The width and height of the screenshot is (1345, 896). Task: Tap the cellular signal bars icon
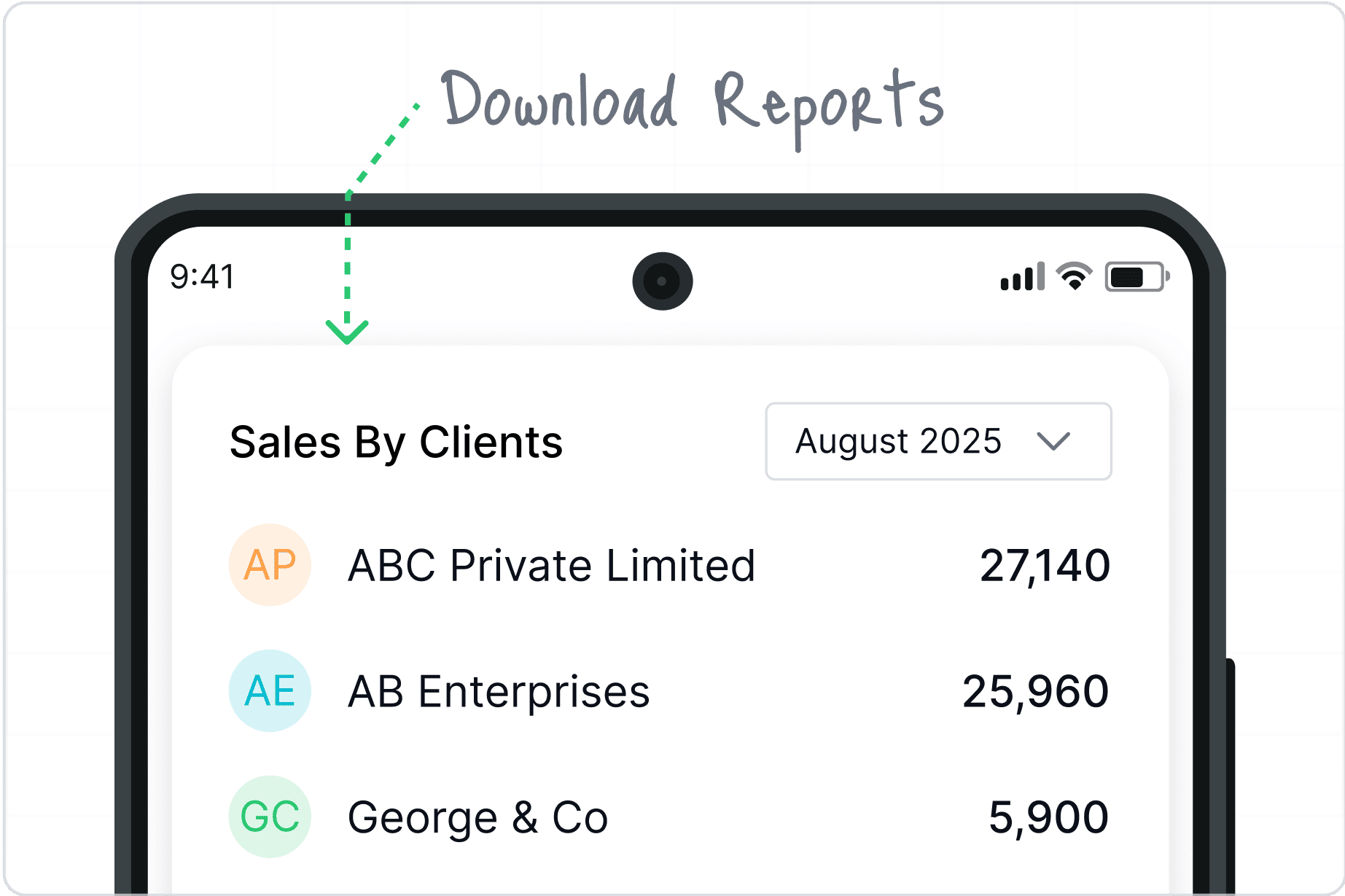[x=1023, y=276]
